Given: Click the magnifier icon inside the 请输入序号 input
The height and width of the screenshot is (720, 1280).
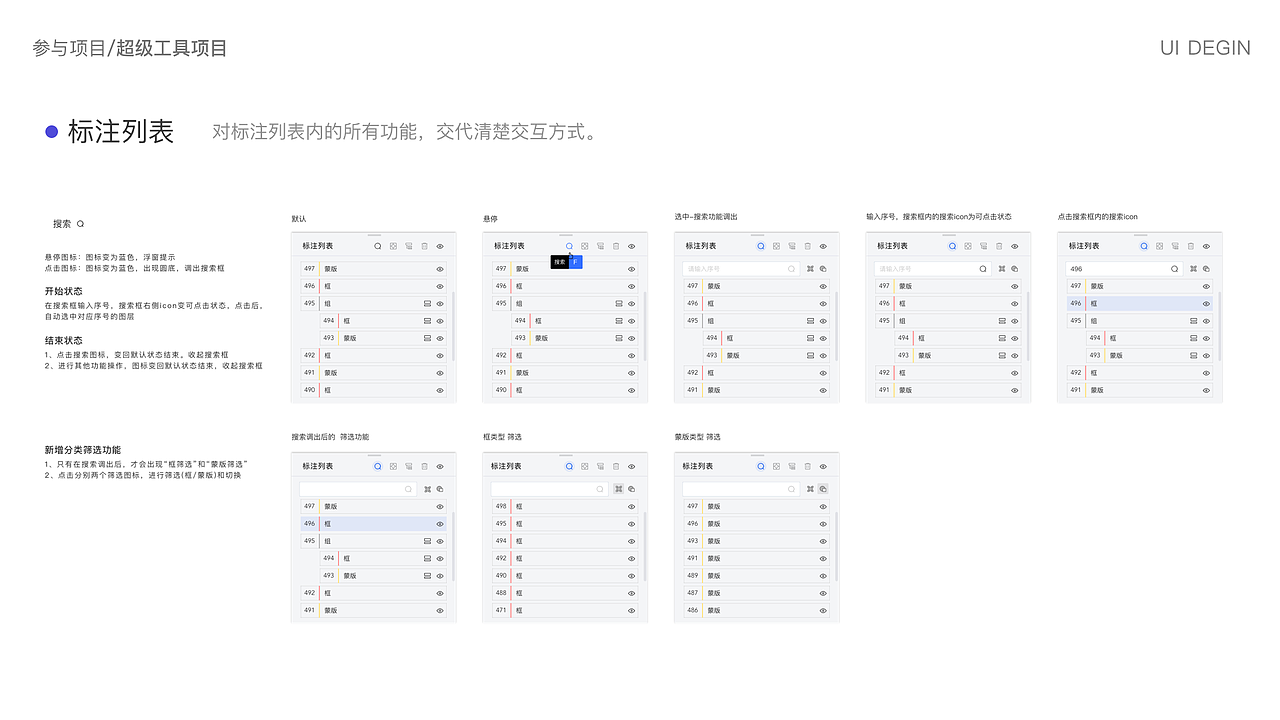Looking at the screenshot, I should [982, 269].
